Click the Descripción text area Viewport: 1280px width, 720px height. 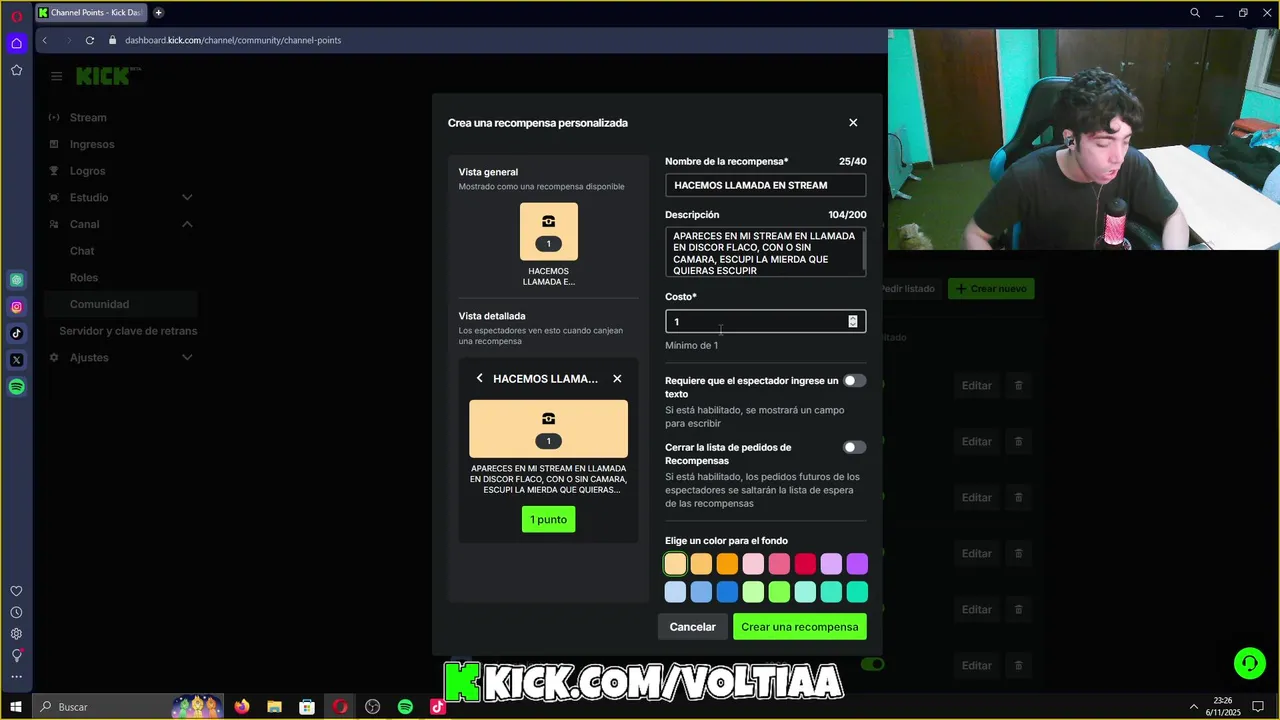(766, 252)
